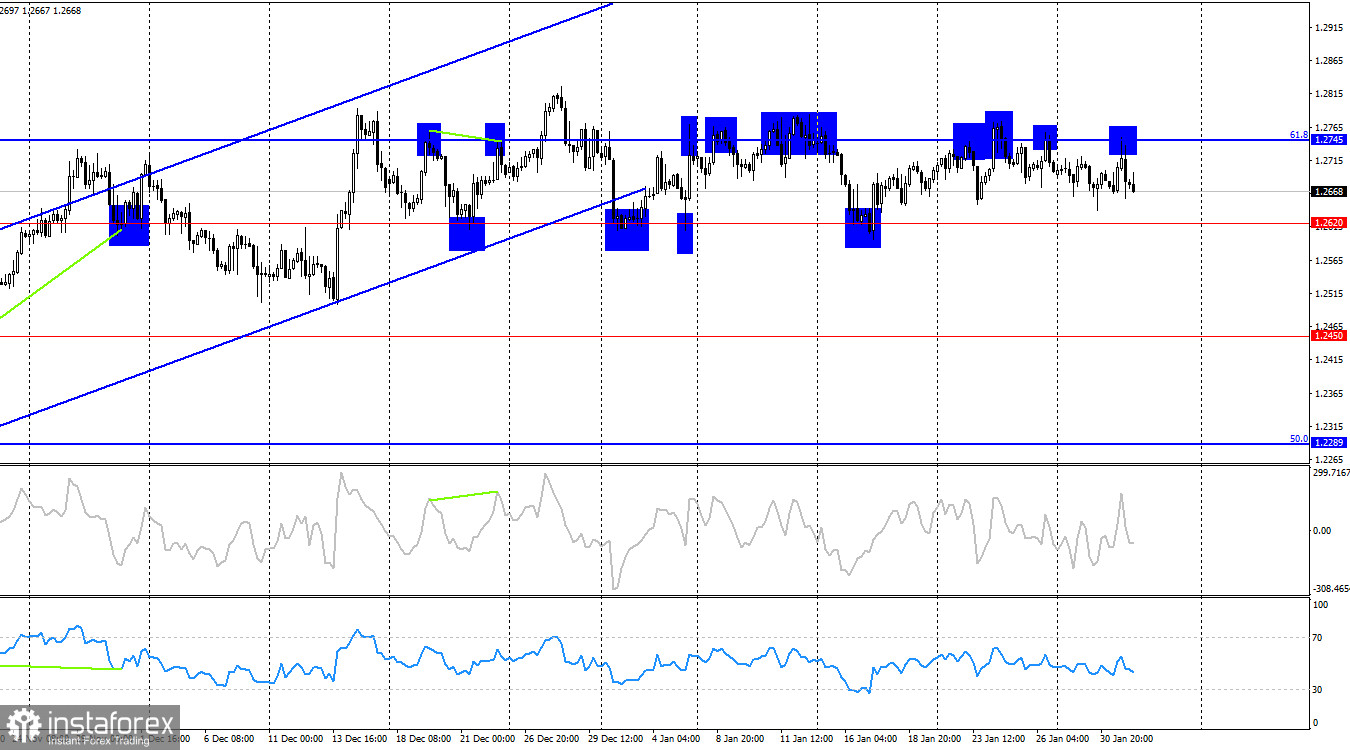Select the 13 Dec 16:00 time label

pos(360,739)
